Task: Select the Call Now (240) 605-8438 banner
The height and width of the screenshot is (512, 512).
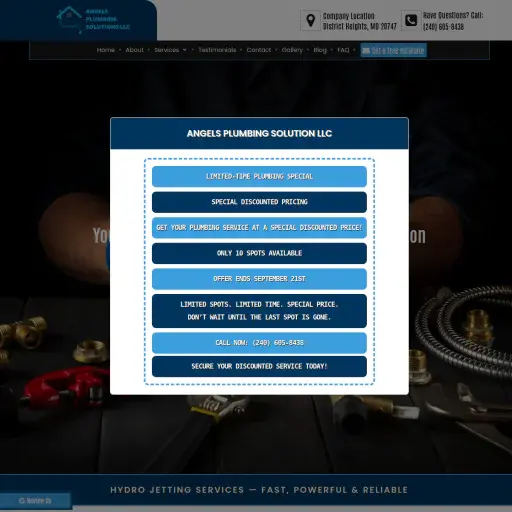Action: [259, 343]
